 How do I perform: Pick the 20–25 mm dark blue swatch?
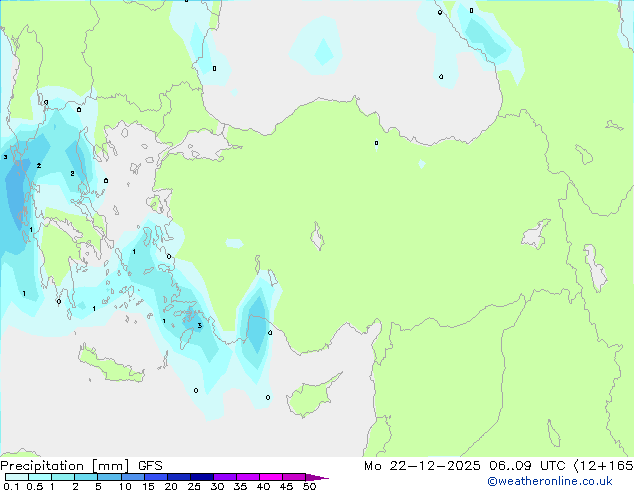point(179,477)
